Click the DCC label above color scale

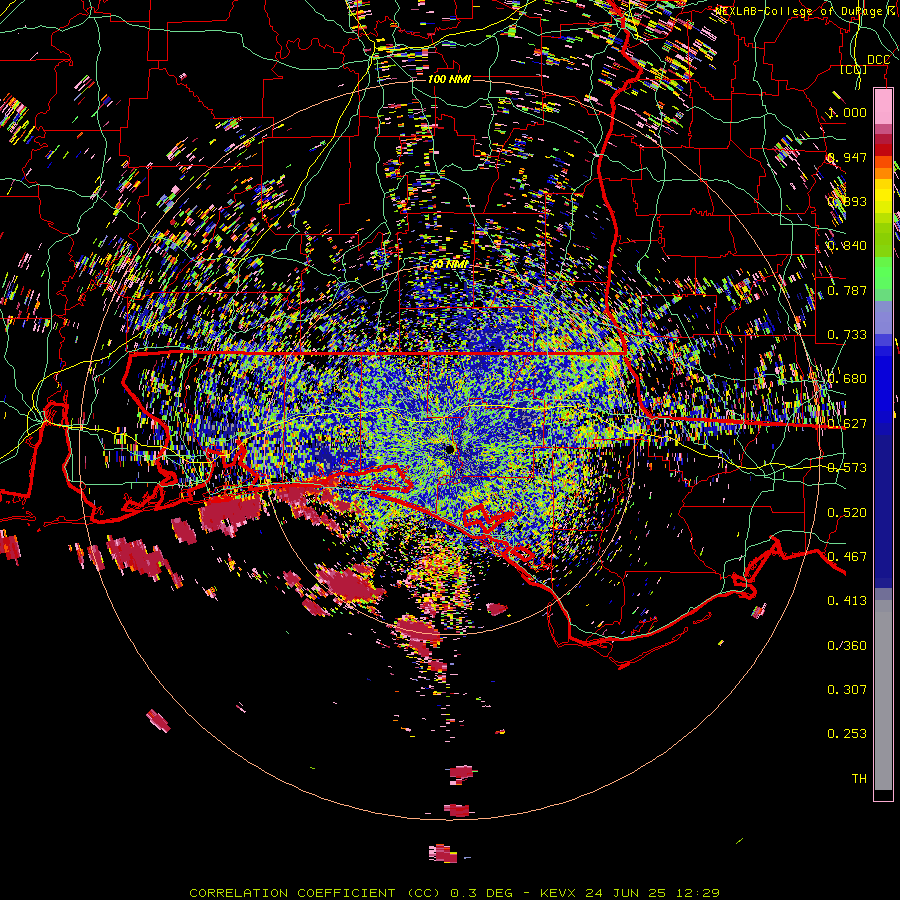[879, 60]
